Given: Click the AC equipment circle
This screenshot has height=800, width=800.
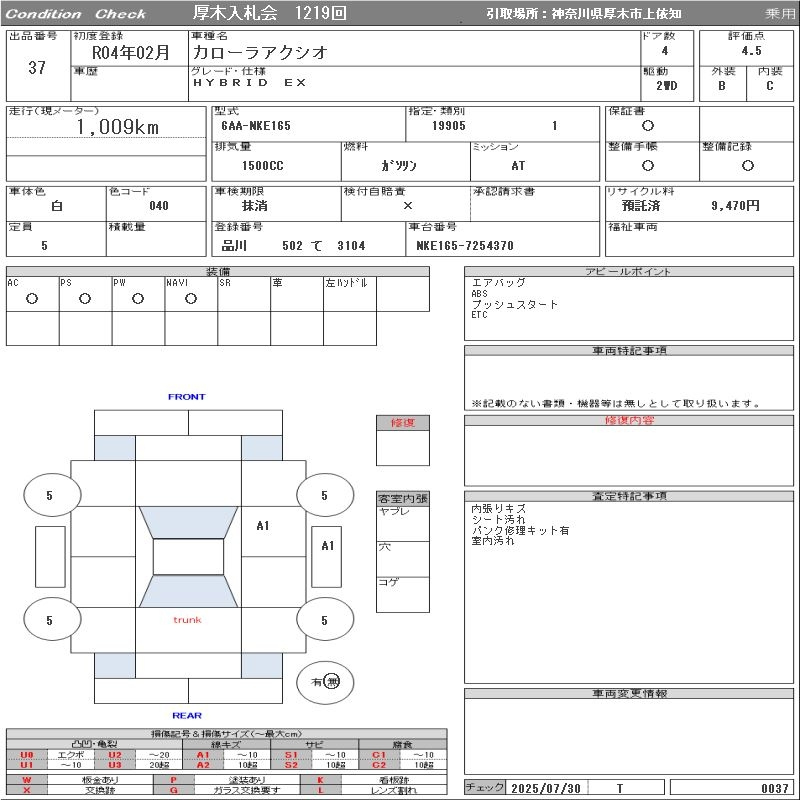Looking at the screenshot, I should (x=32, y=298).
